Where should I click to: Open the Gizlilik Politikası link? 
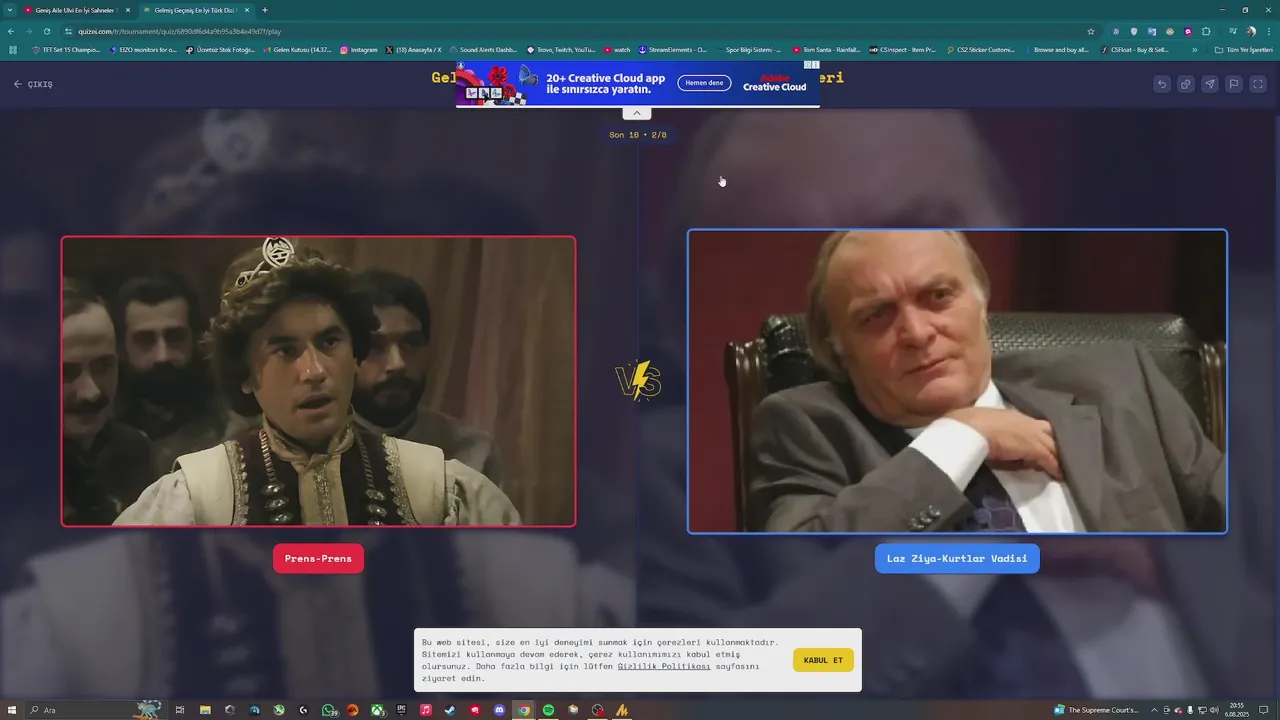pyautogui.click(x=664, y=666)
